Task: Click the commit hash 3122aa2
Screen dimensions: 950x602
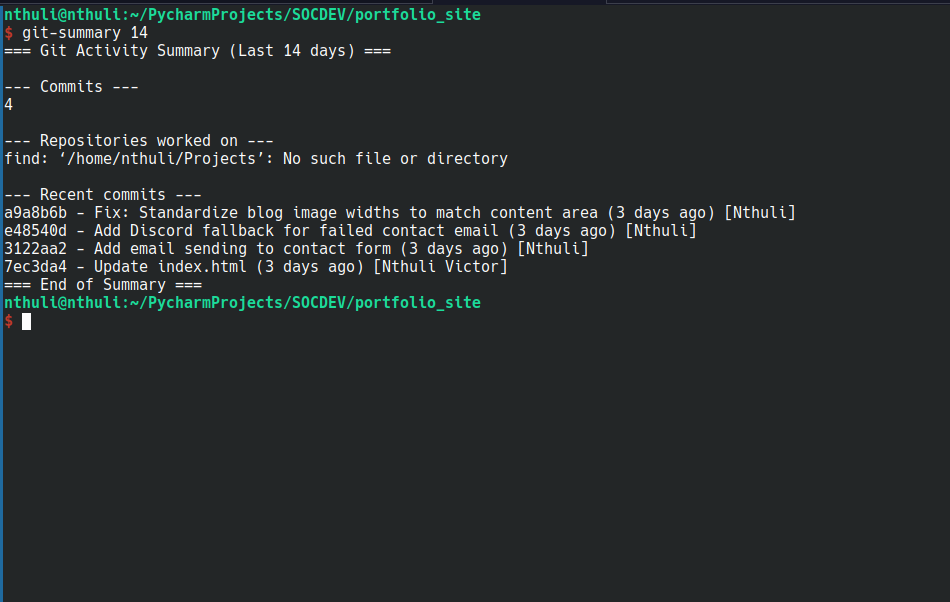Action: (x=36, y=249)
